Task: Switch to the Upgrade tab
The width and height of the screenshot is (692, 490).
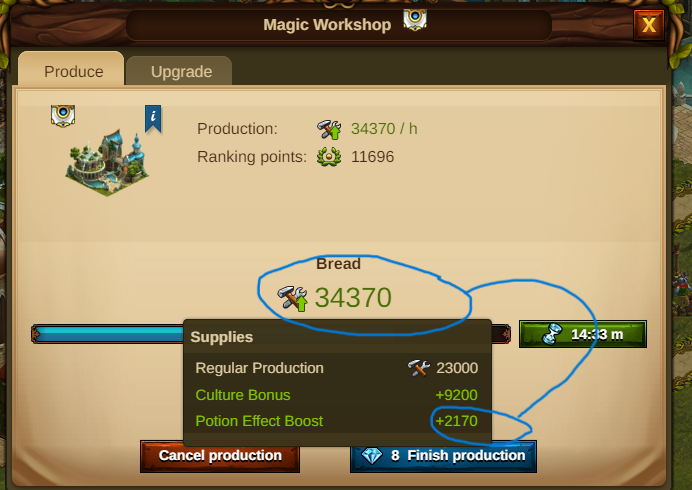Action: coord(179,71)
